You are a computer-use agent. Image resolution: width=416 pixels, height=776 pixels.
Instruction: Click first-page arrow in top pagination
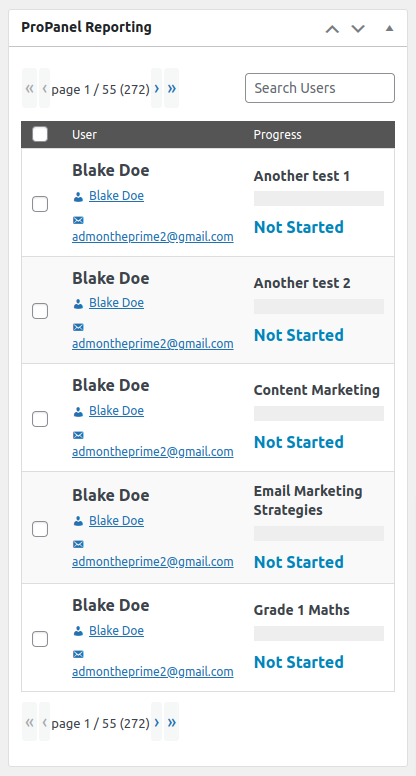pos(30,89)
